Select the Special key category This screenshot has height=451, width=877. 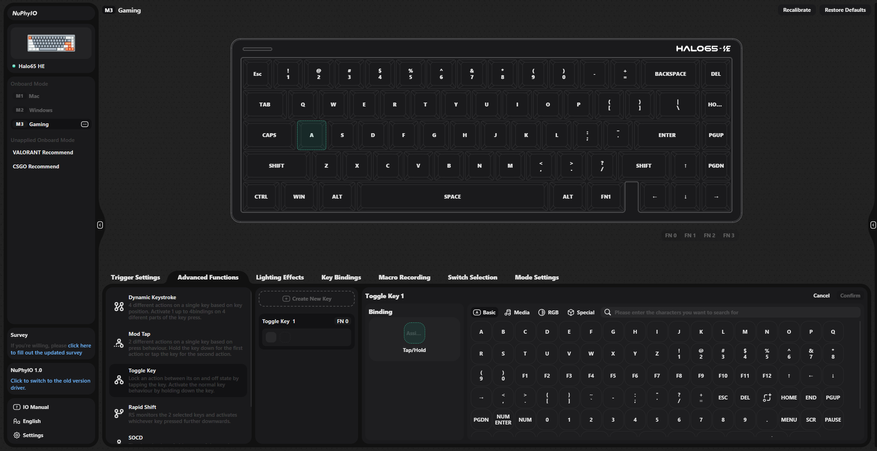[x=581, y=312]
